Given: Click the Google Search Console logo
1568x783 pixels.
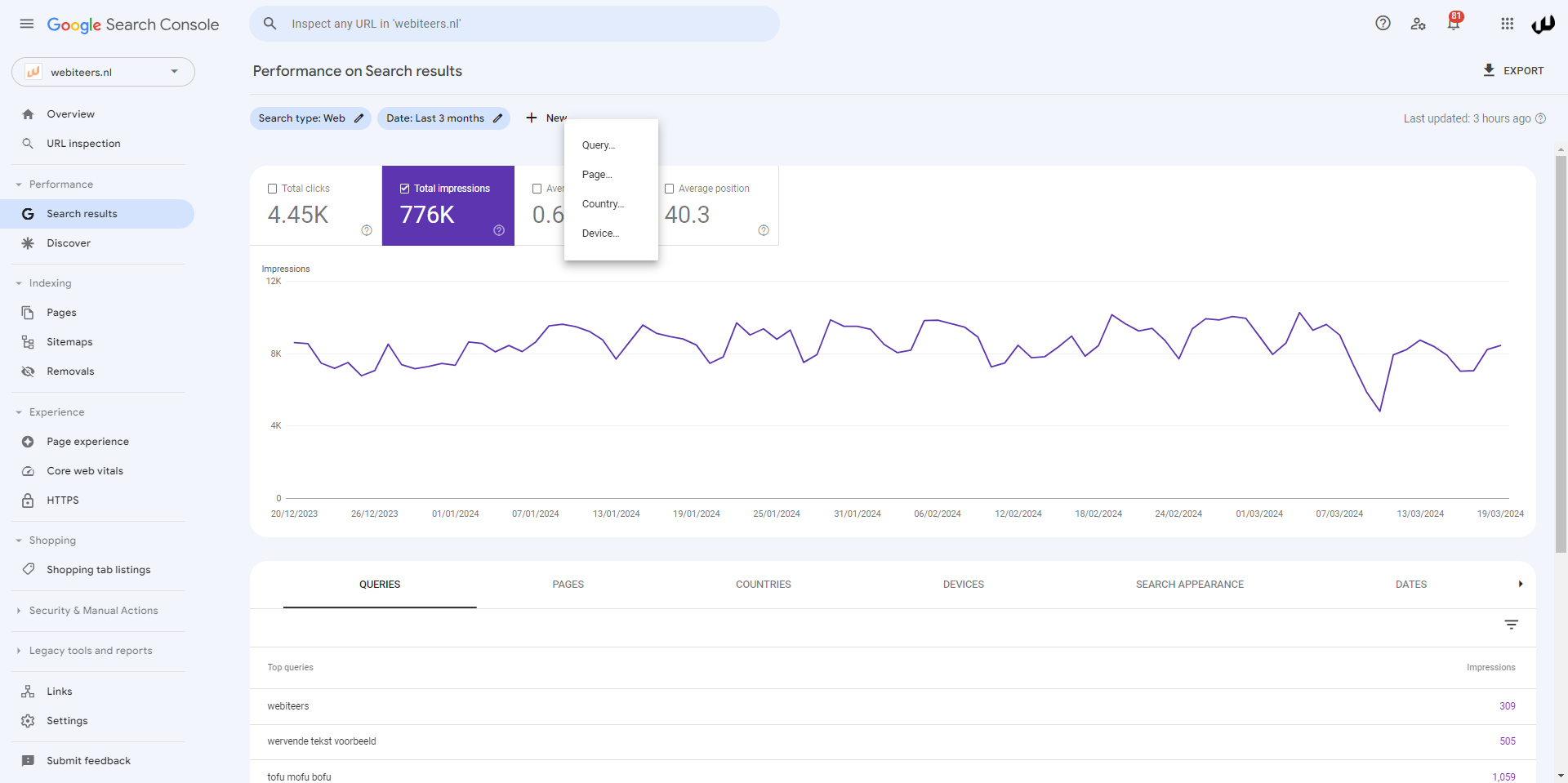Looking at the screenshot, I should coord(133,24).
